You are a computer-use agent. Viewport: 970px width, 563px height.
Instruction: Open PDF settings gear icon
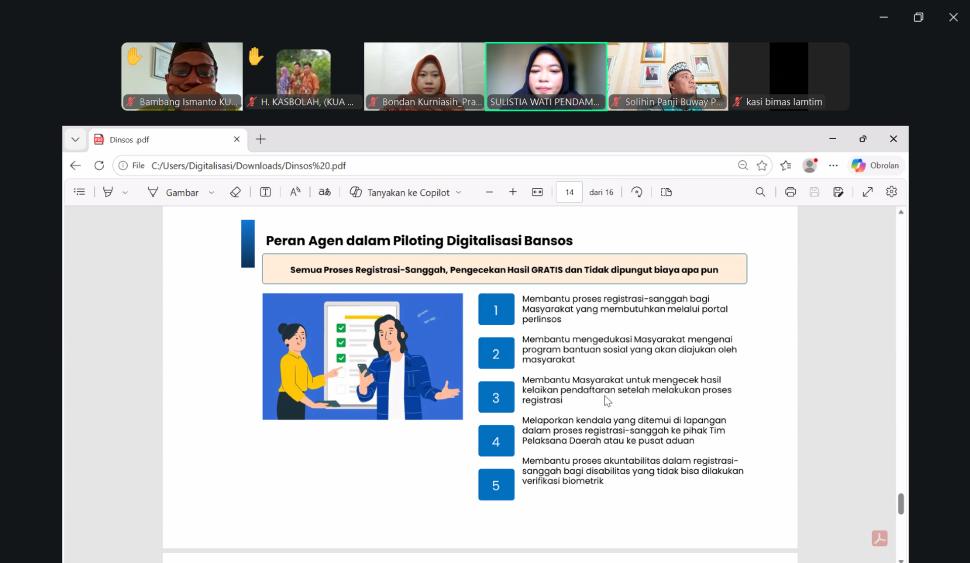pyautogui.click(x=891, y=192)
